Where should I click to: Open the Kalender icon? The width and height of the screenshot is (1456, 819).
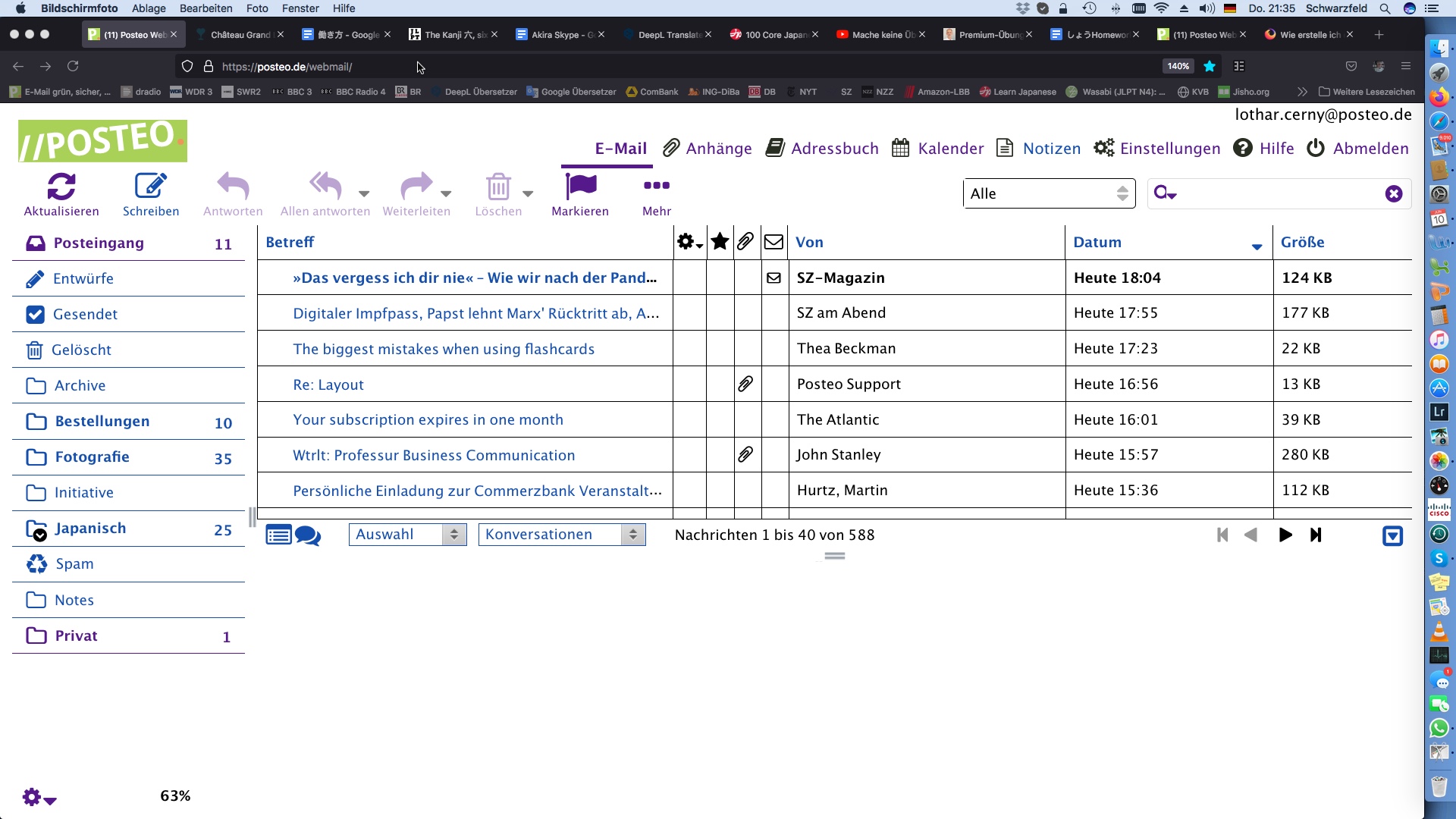(901, 148)
